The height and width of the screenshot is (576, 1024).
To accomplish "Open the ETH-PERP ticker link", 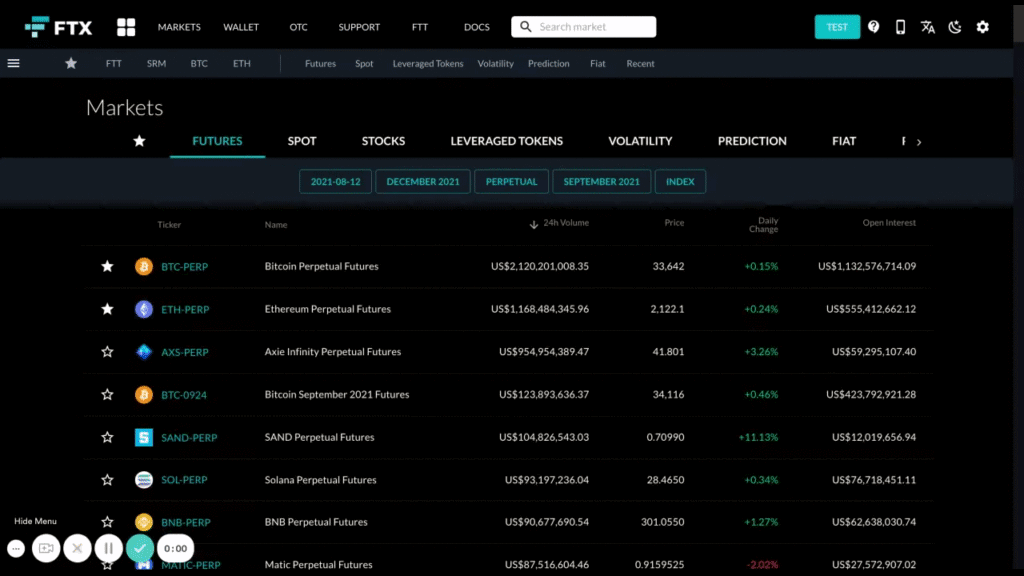I will coord(185,310).
